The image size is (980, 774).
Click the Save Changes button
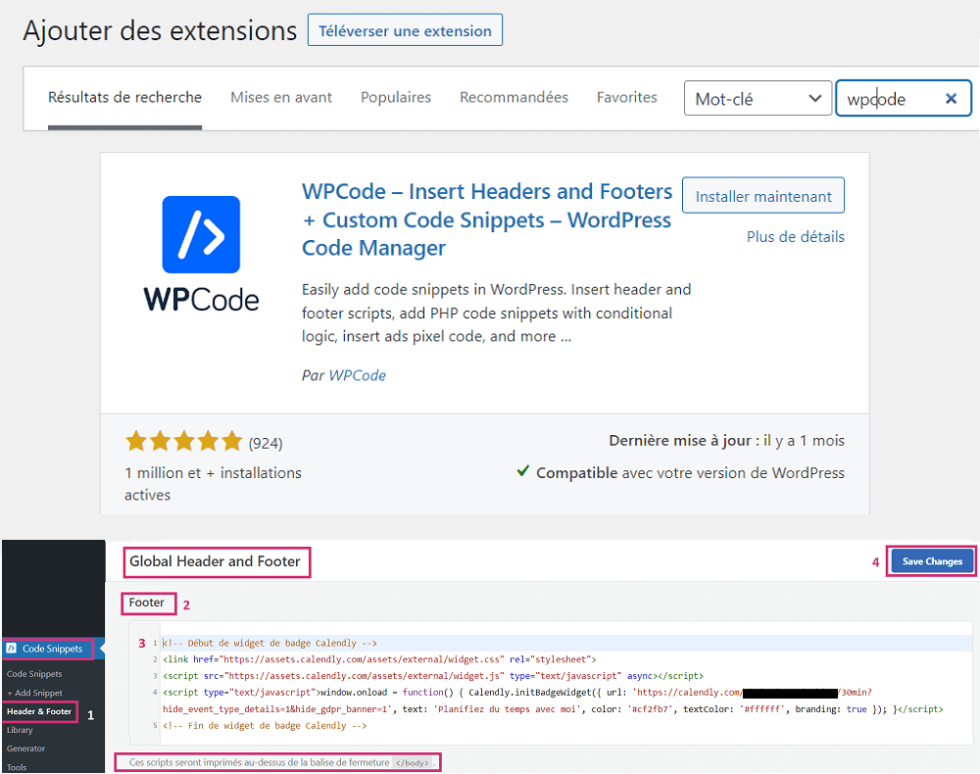point(931,561)
